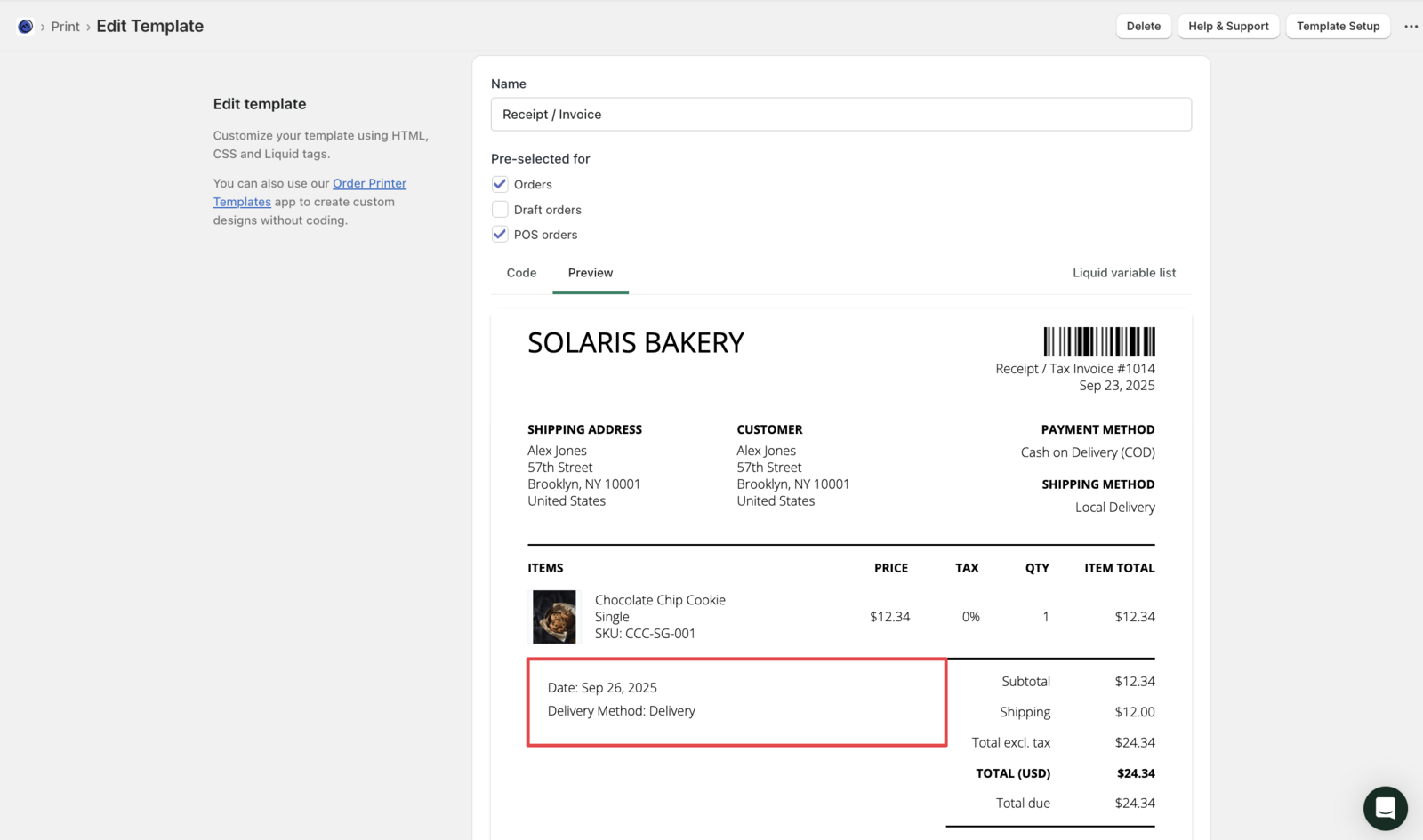Click the Total due label
This screenshot has width=1423, height=840.
click(1023, 804)
